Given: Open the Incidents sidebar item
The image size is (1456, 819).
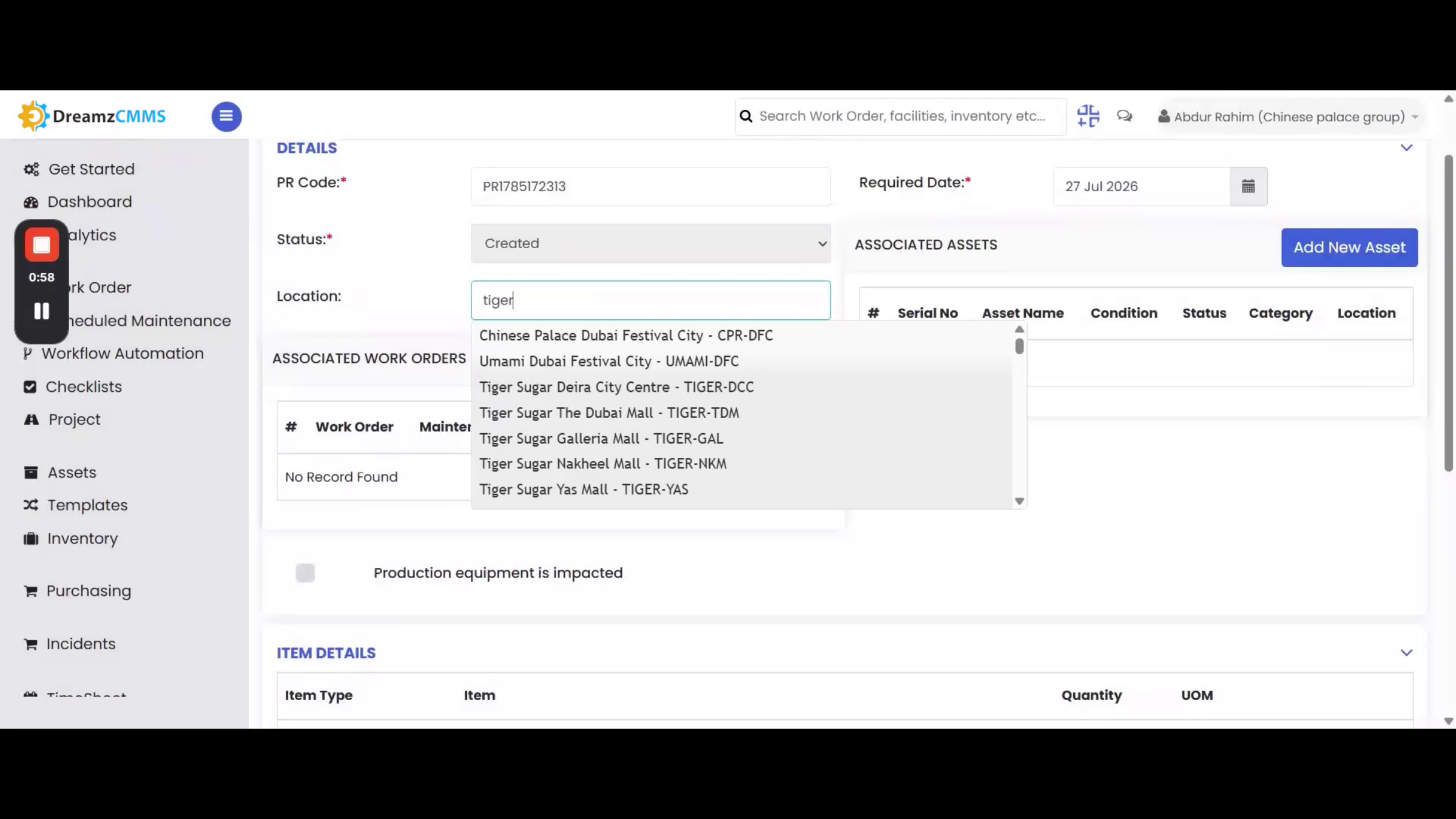Looking at the screenshot, I should [81, 644].
